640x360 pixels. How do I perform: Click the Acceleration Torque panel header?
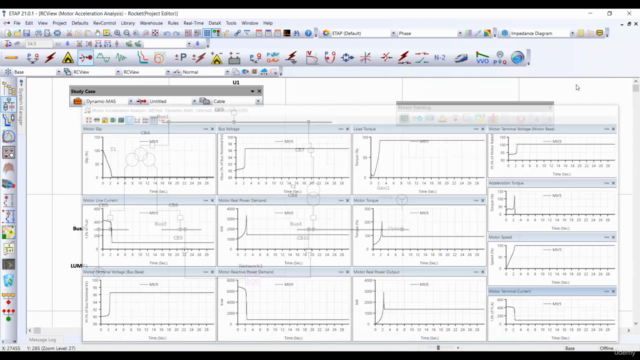coord(552,183)
